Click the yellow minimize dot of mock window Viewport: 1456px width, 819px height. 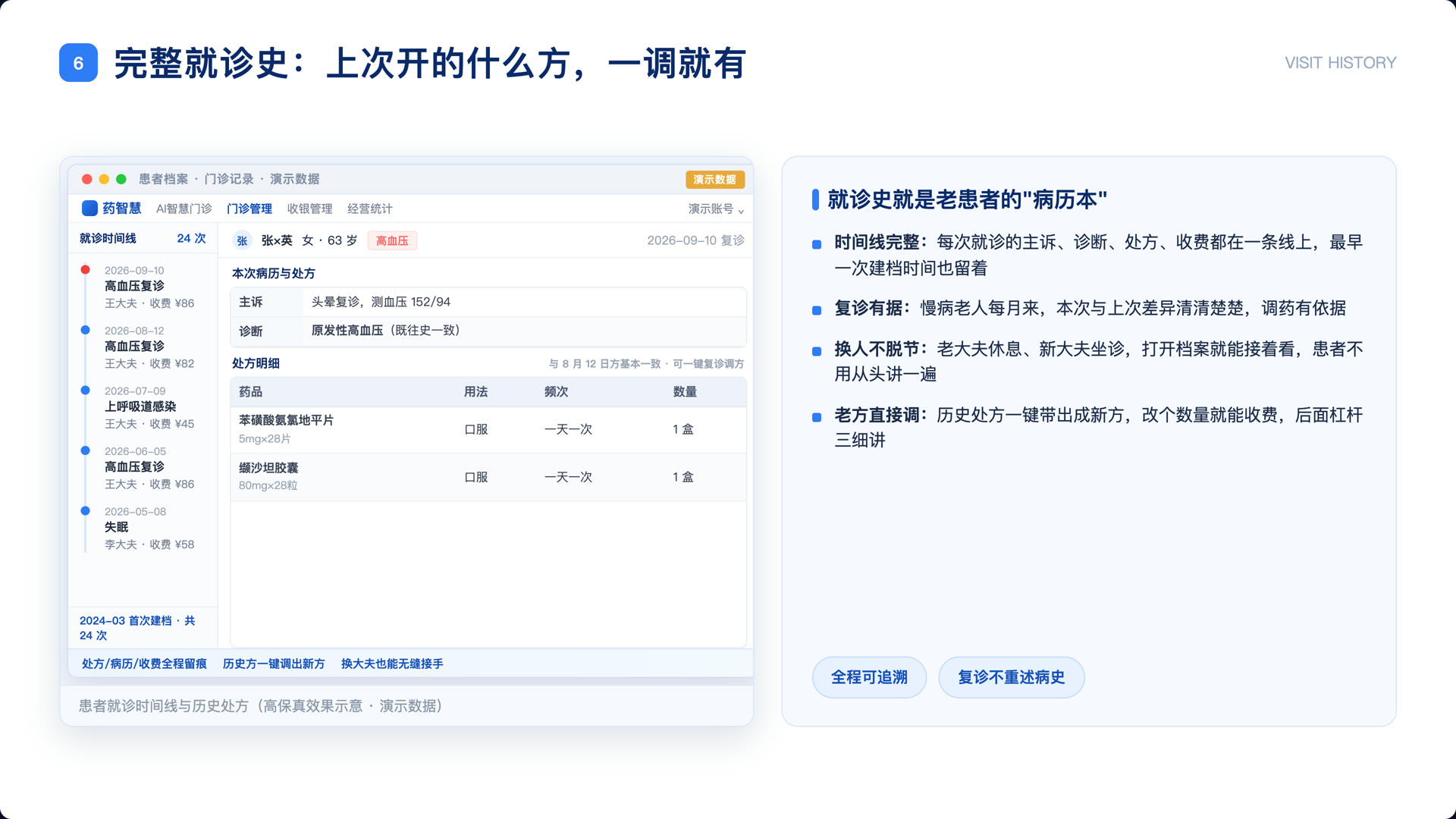pos(104,179)
